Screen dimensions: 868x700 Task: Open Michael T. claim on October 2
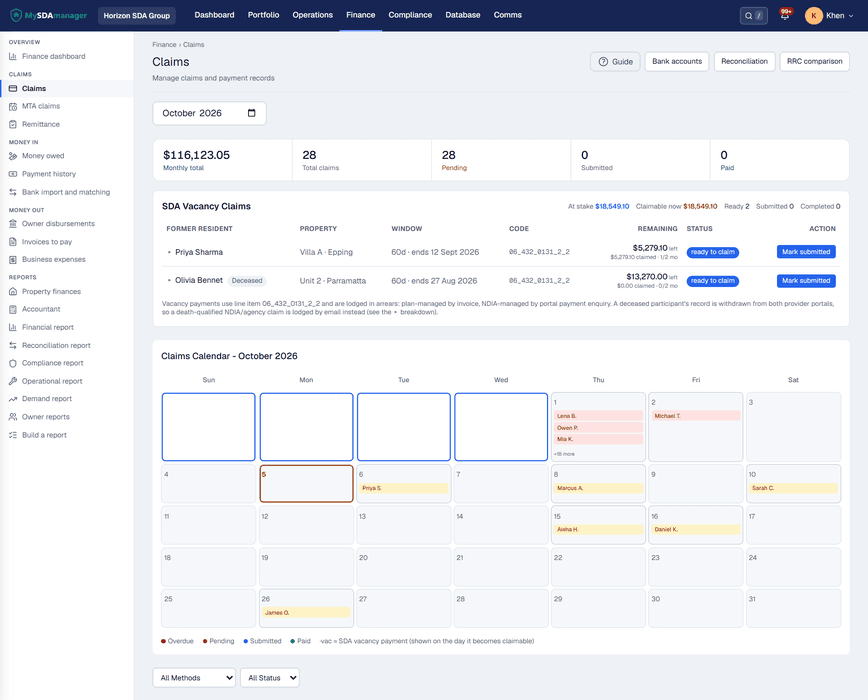pos(696,416)
